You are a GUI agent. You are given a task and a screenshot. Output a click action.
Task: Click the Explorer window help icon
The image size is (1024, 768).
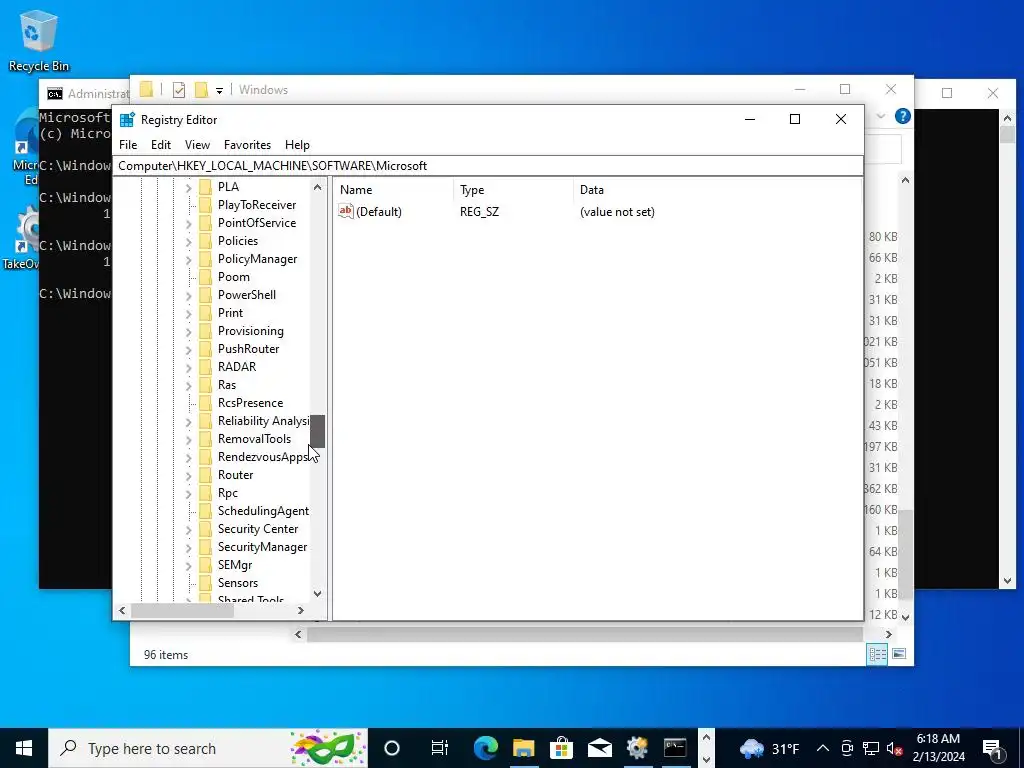903,116
